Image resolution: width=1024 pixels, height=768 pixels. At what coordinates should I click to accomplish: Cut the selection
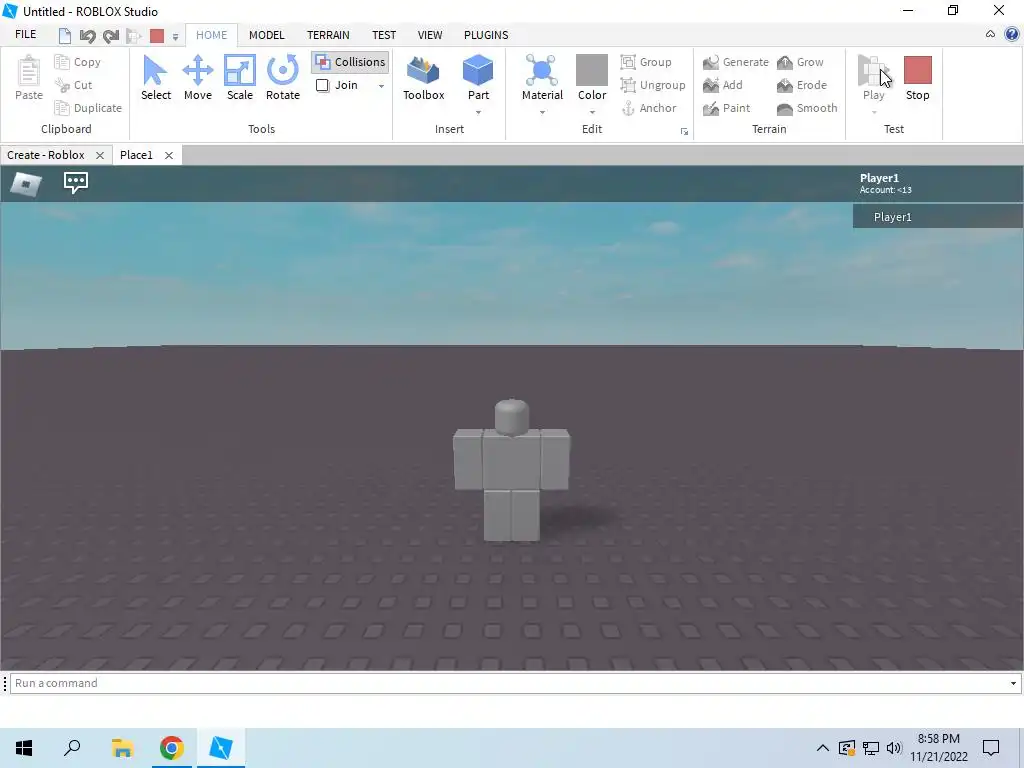tap(74, 85)
